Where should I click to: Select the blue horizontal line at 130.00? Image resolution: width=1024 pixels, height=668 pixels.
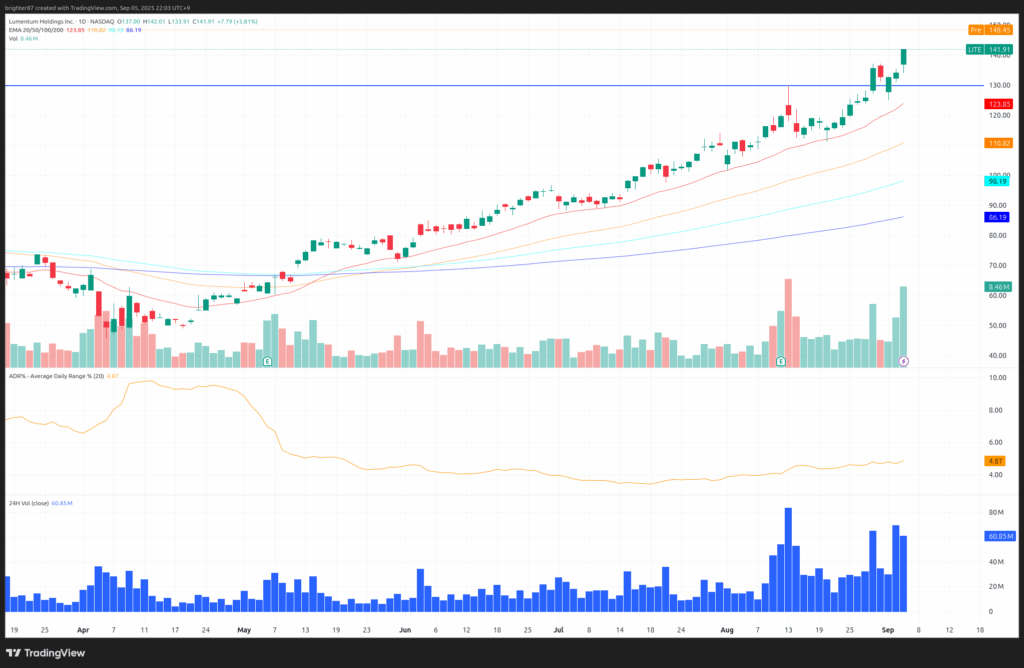pos(494,86)
